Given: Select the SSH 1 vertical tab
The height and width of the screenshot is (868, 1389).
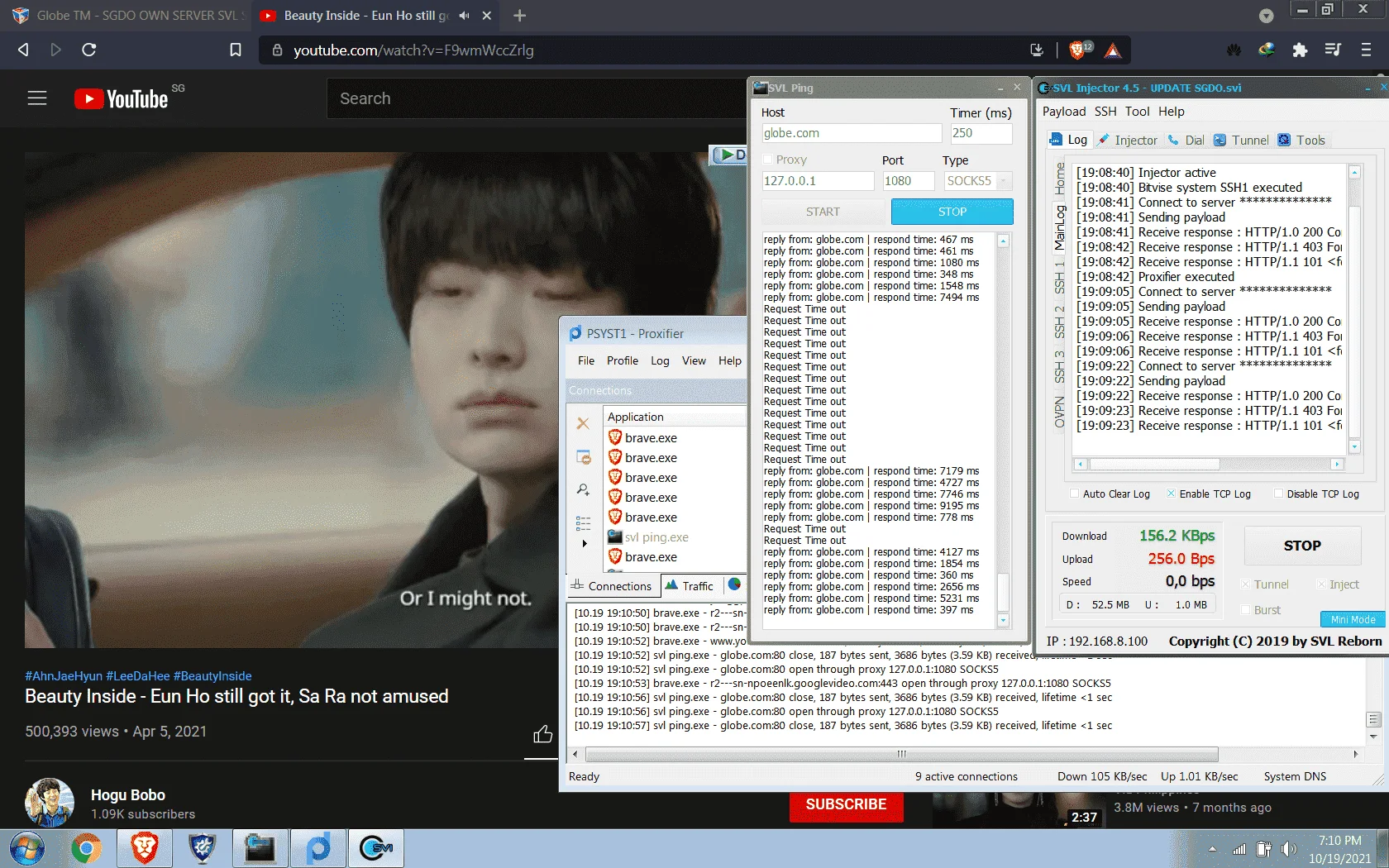Looking at the screenshot, I should point(1059,278).
